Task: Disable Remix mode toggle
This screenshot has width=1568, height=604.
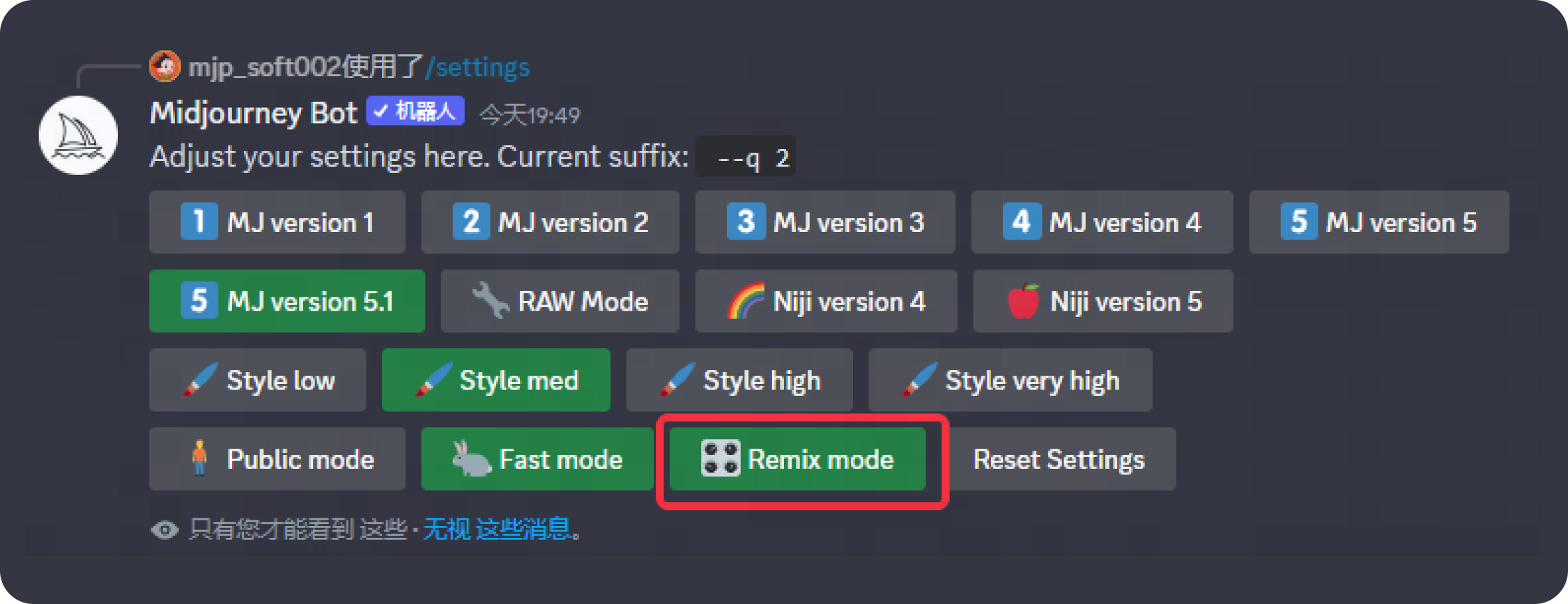Action: coord(797,459)
